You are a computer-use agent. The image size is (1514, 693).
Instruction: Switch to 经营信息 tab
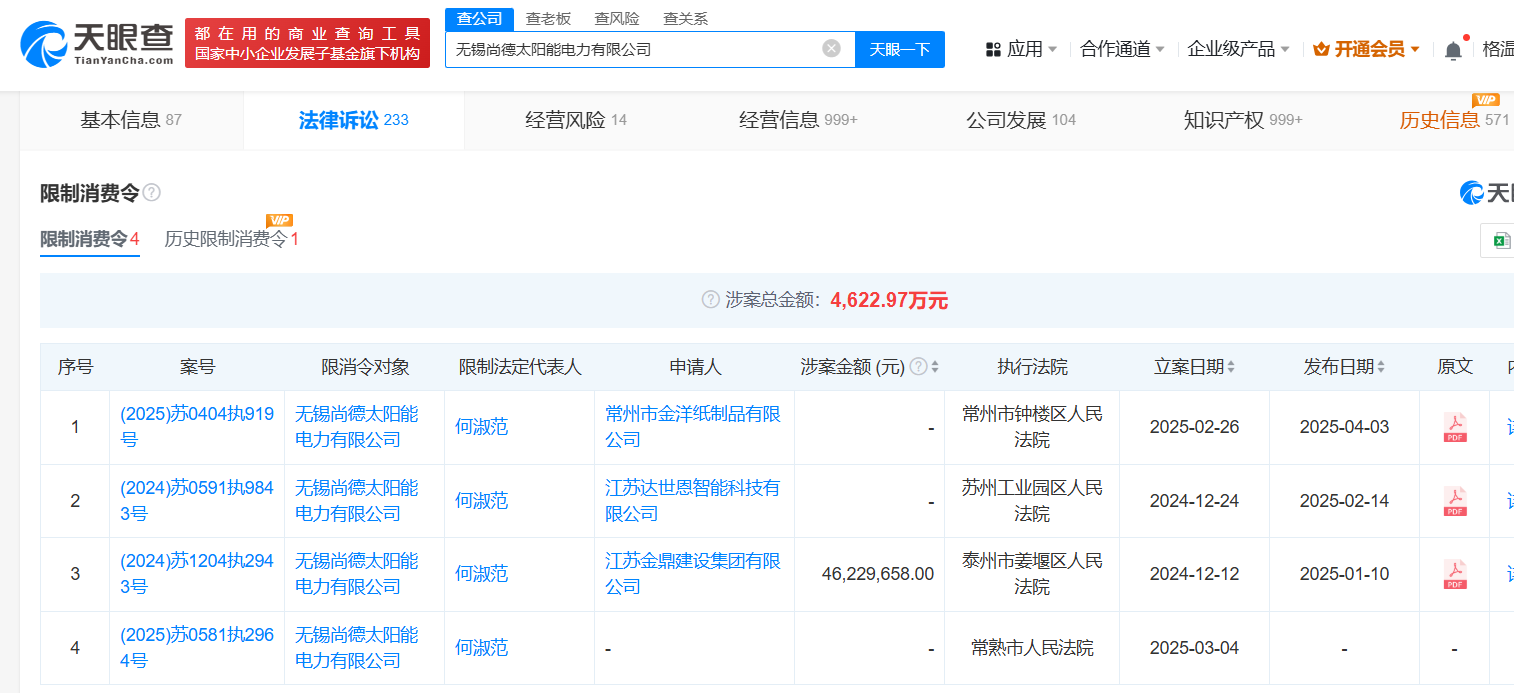[798, 120]
